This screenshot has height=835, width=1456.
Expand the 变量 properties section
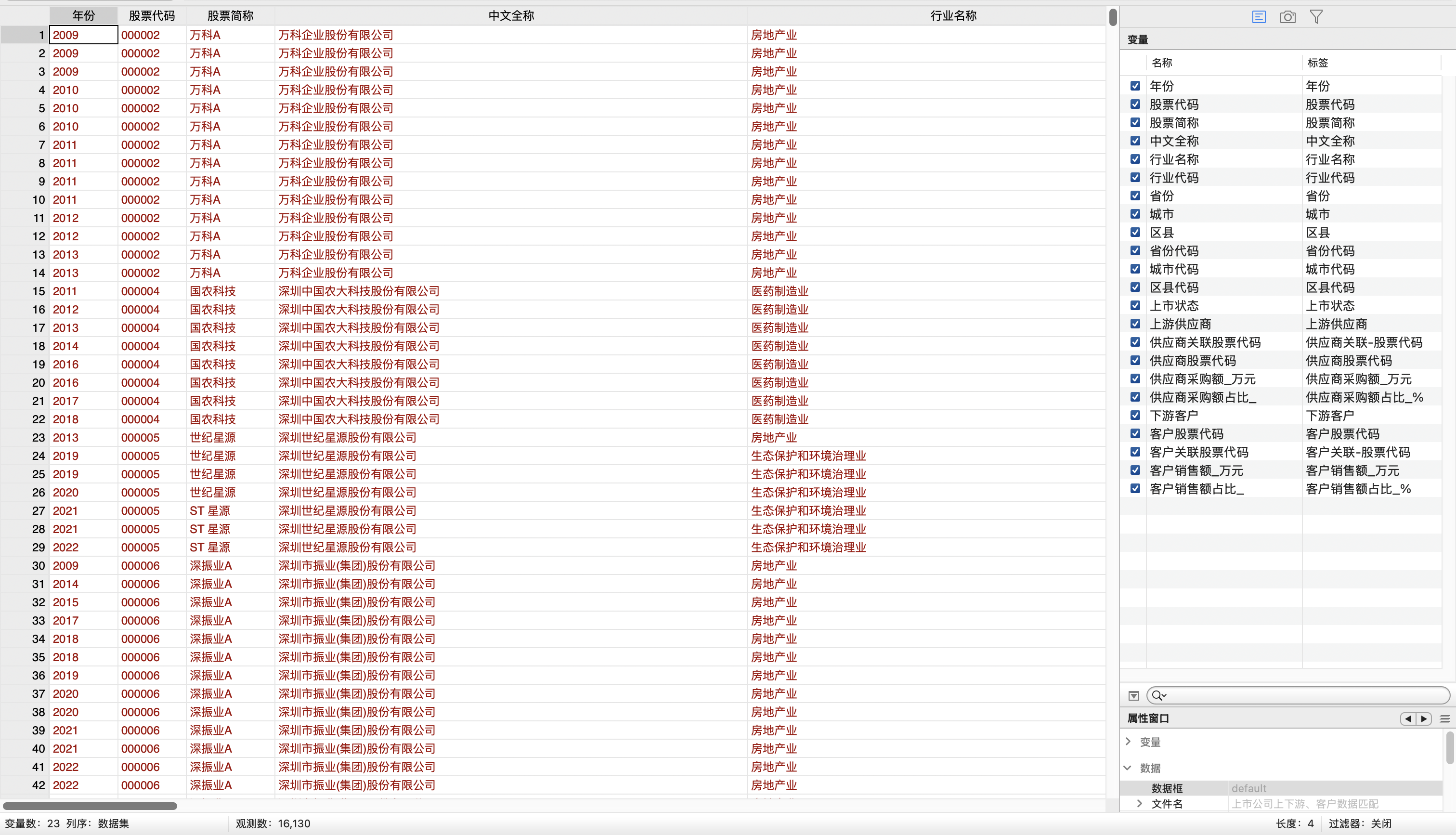click(x=1128, y=742)
